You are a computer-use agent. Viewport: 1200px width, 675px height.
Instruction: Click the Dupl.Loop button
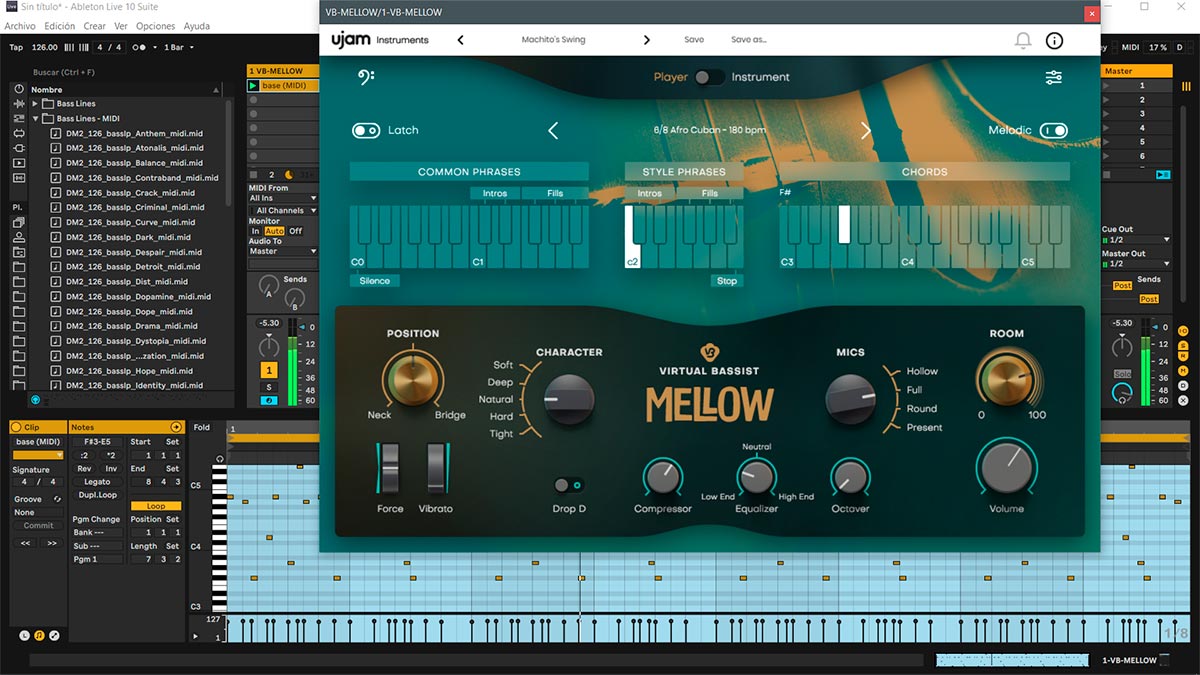tap(97, 495)
